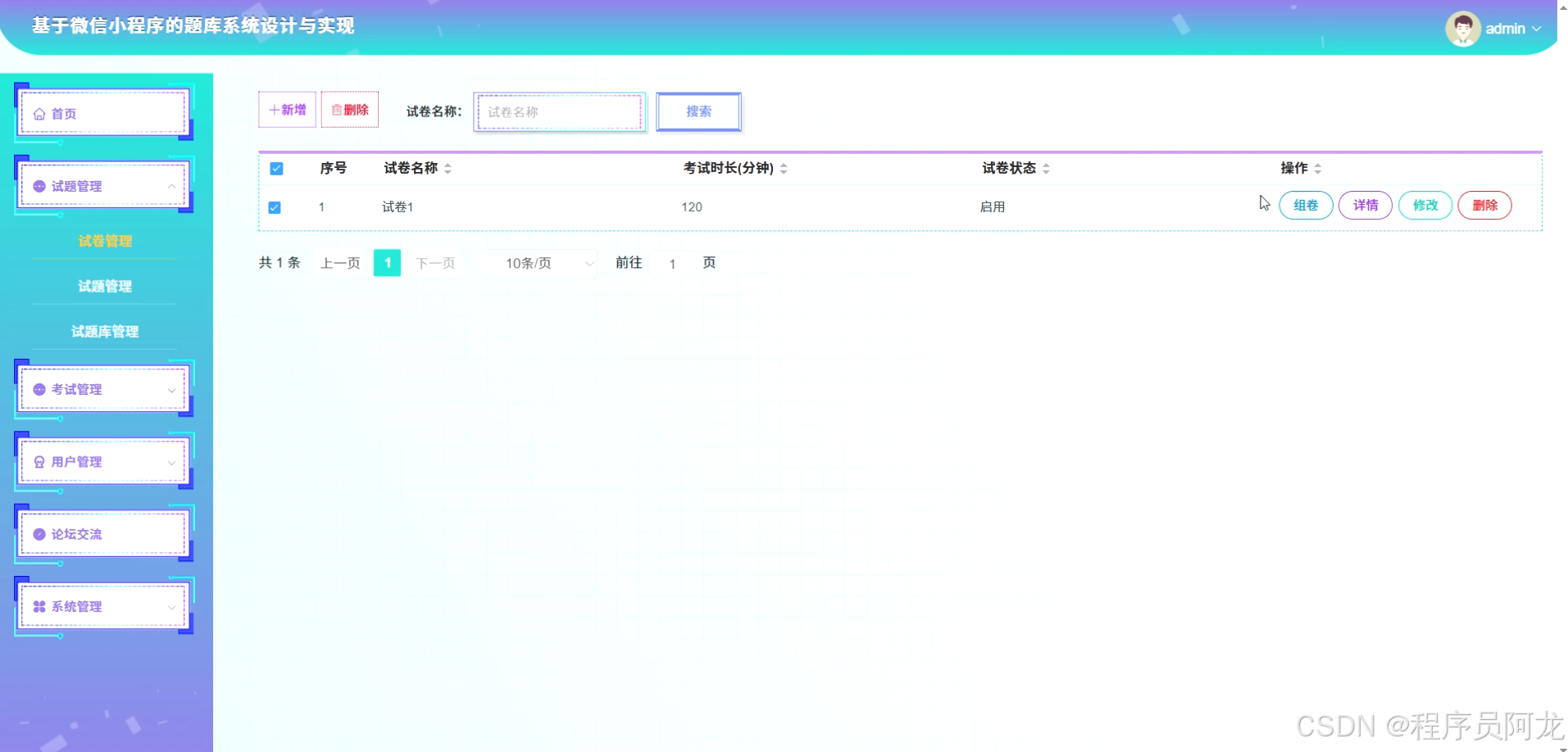Click the system title 基于微信小程序的题库系统设计与实现
The height and width of the screenshot is (752, 1568).
coord(193,26)
